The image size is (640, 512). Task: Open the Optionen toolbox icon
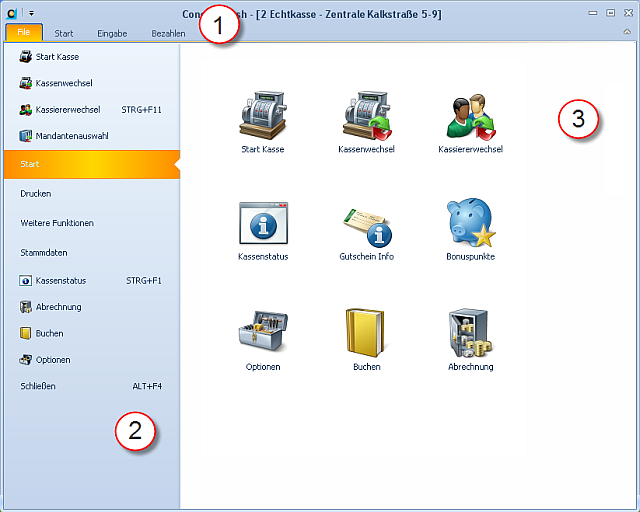(x=263, y=333)
